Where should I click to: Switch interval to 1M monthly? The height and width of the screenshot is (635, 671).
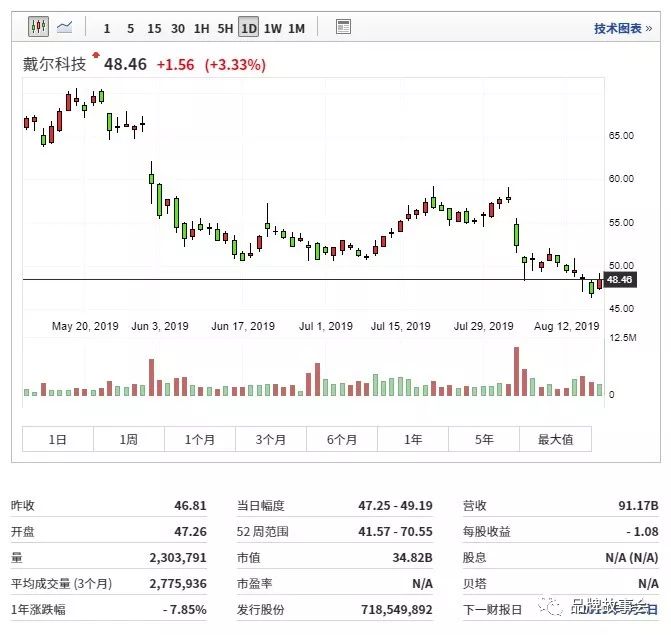click(x=296, y=28)
